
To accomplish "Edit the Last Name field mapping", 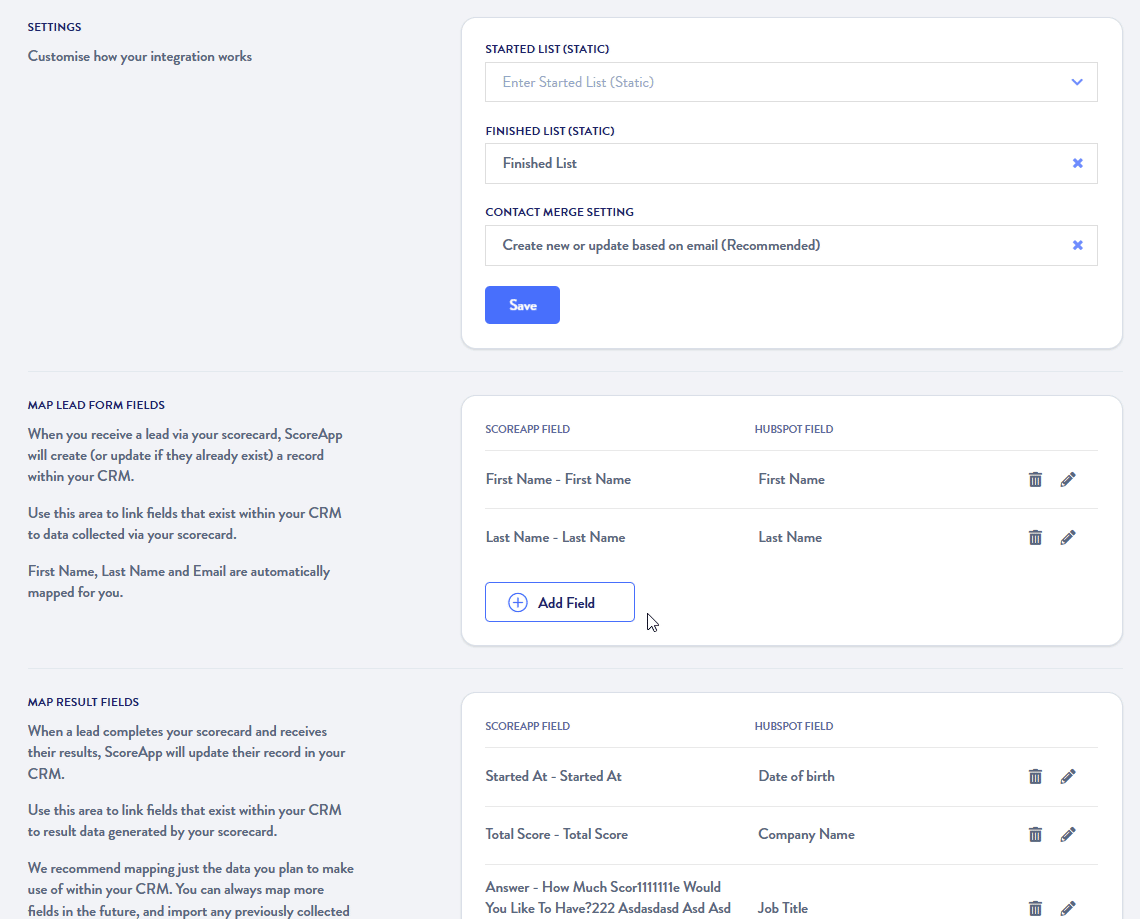I will tap(1068, 537).
